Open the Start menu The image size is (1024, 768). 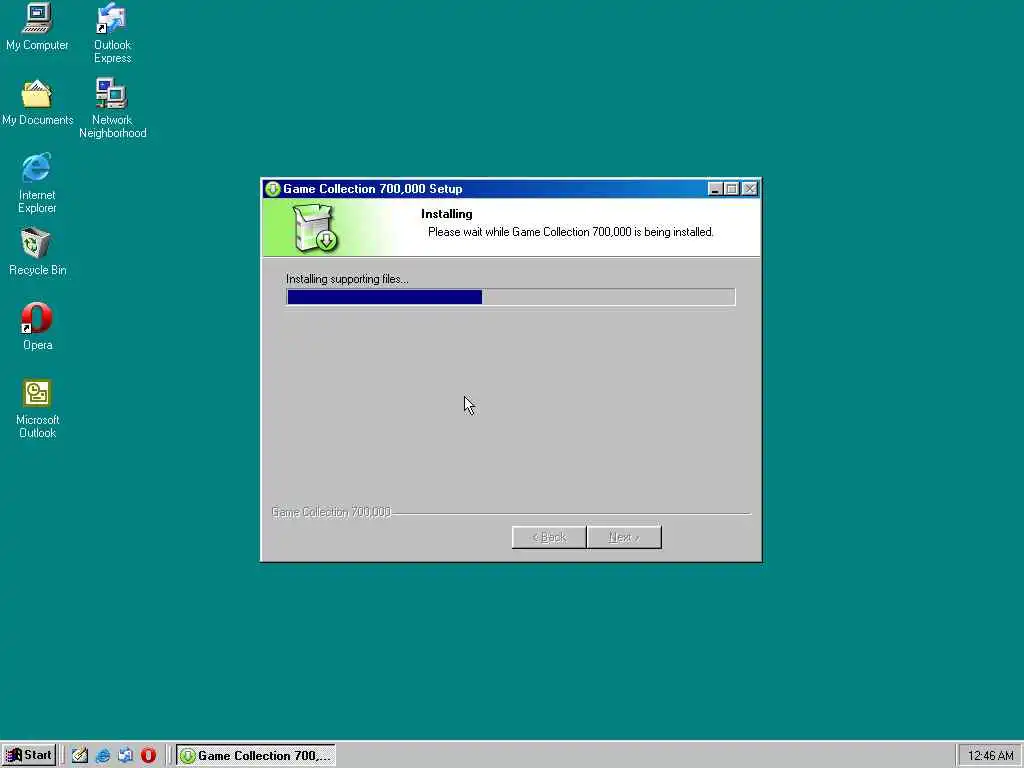[29, 756]
